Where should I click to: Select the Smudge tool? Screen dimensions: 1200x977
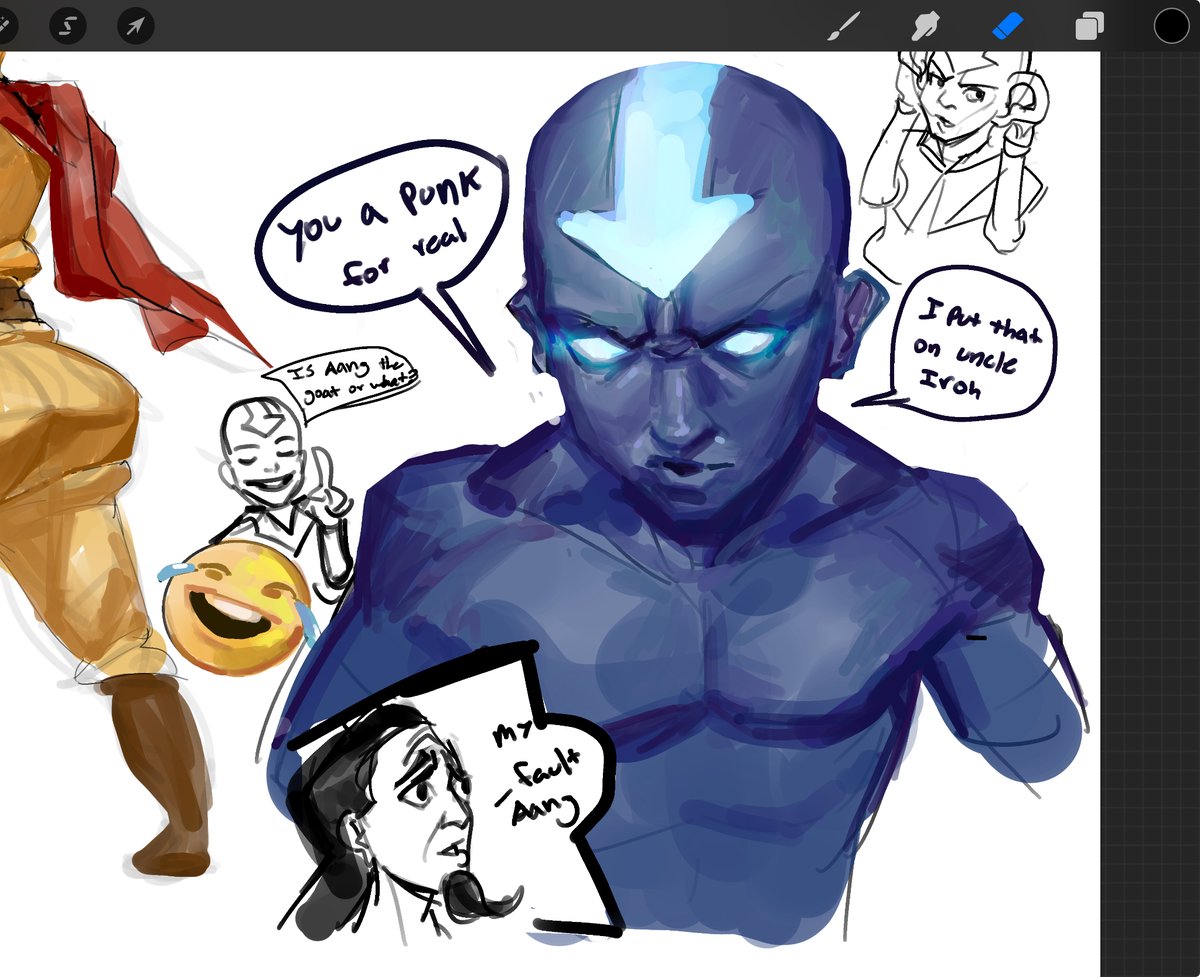tap(926, 27)
